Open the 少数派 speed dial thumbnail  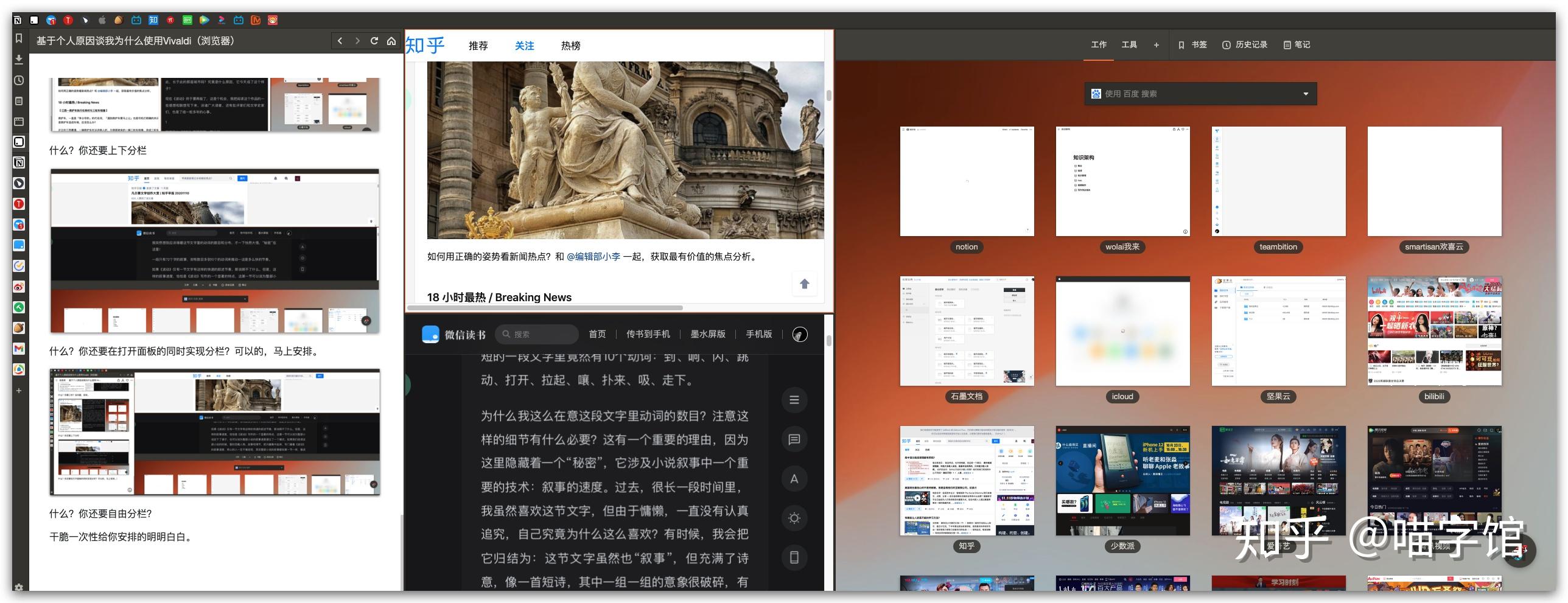1122,481
